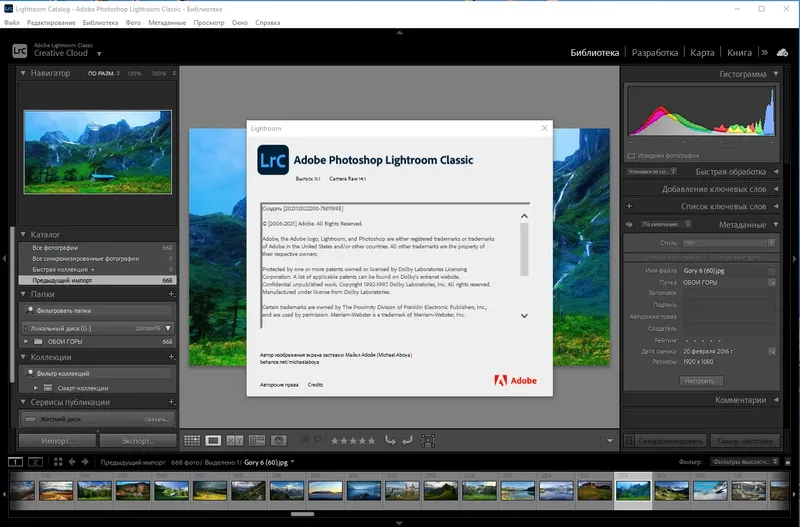The width and height of the screenshot is (800, 527).
Task: Select main window display button 1
Action: [x=15, y=462]
